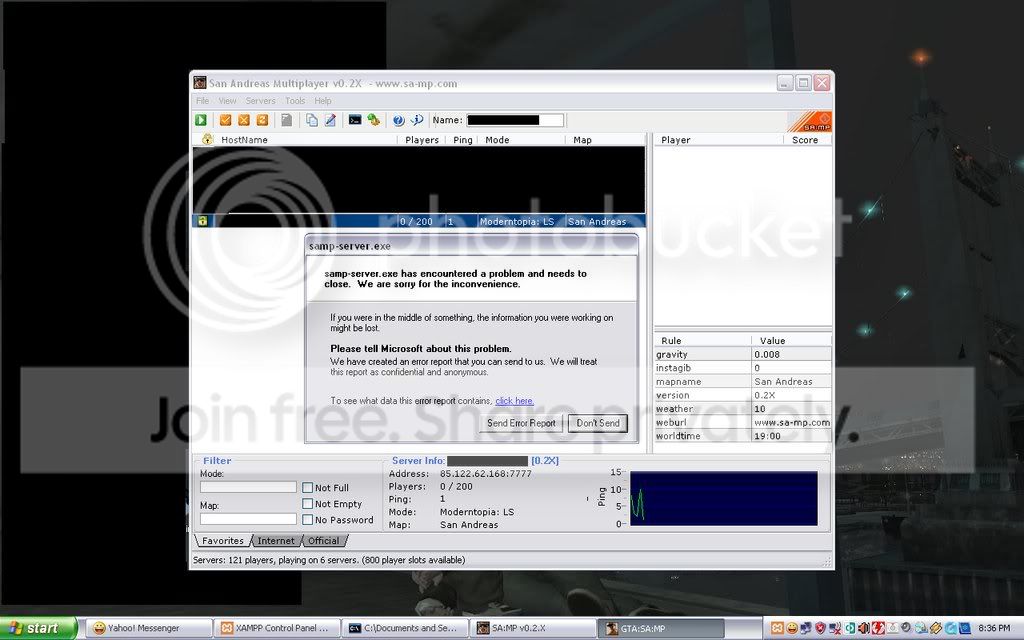Click the Map filter input field

pyautogui.click(x=248, y=519)
